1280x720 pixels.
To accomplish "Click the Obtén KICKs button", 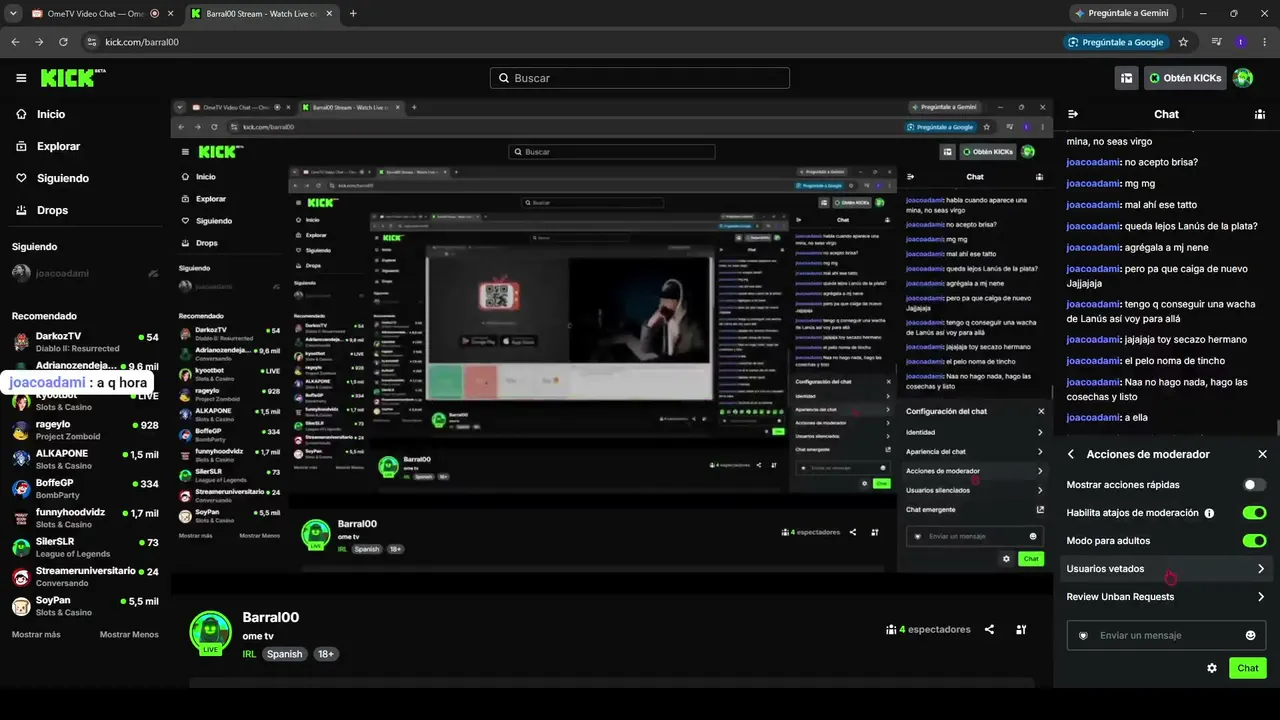I will [1185, 78].
